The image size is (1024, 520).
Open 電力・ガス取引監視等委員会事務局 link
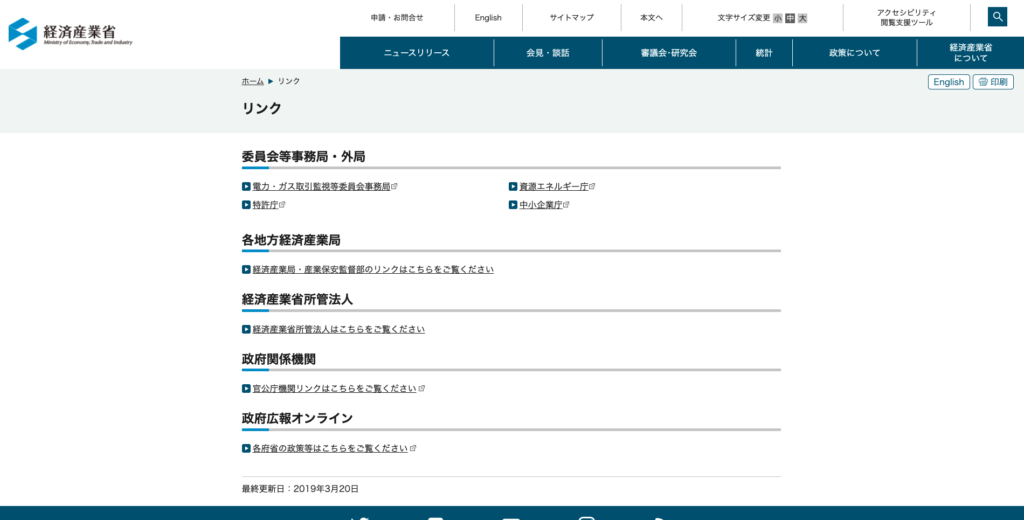[x=321, y=187]
